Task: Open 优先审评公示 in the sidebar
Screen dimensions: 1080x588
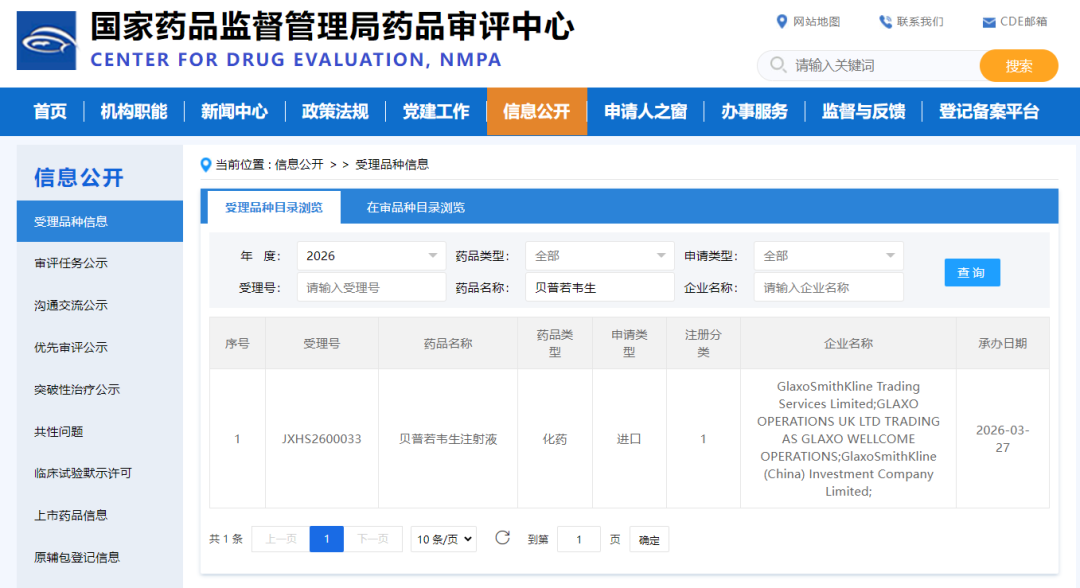Action: [71, 347]
